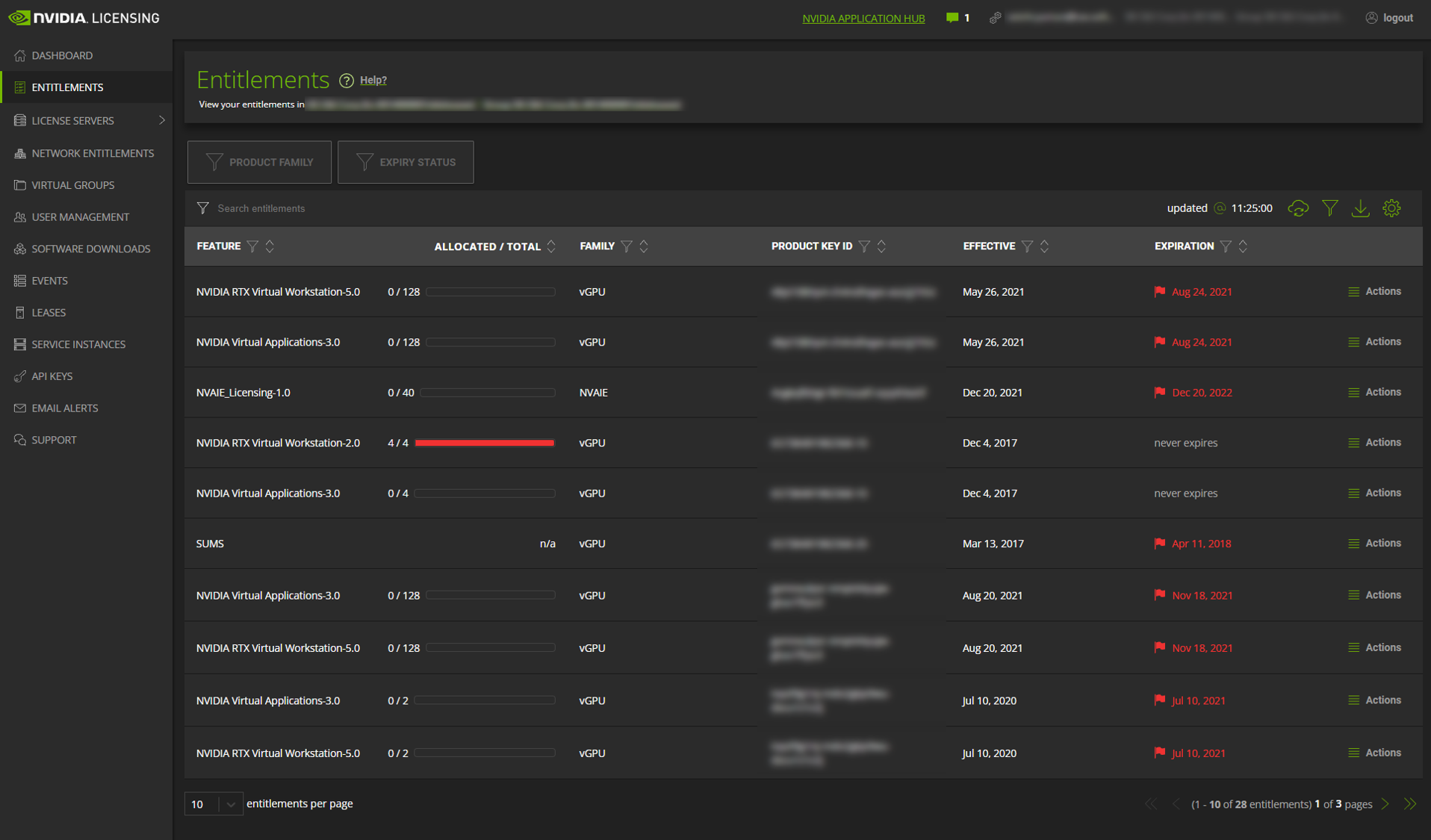
Task: Click the Help? link
Action: point(373,80)
